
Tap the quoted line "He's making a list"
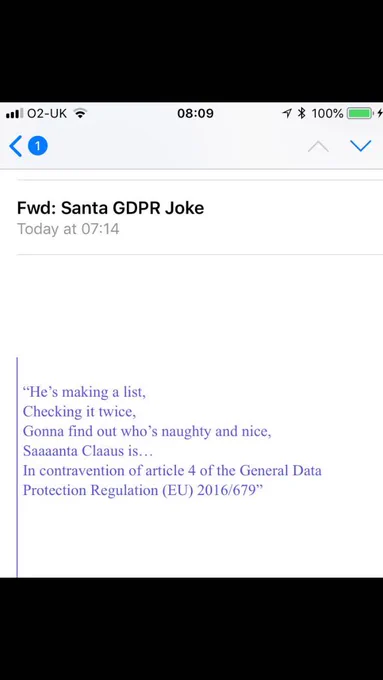click(84, 392)
